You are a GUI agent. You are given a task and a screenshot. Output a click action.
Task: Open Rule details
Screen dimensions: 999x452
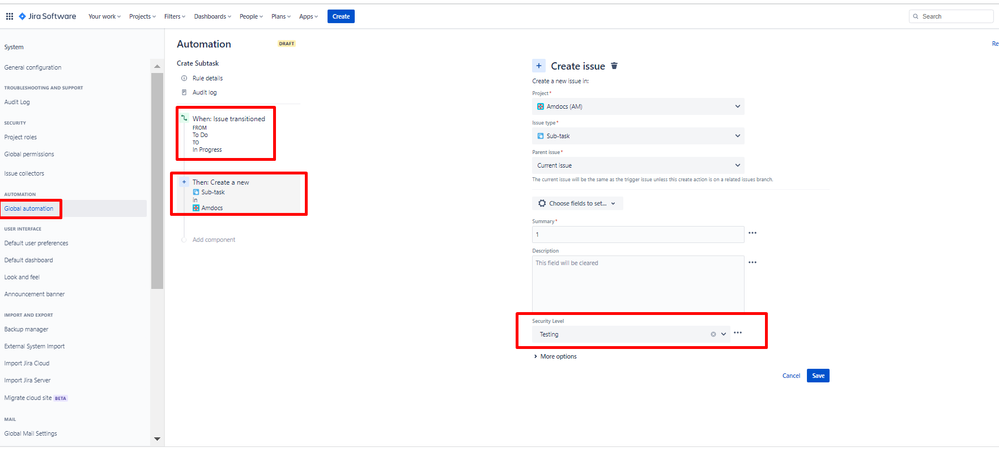point(208,78)
